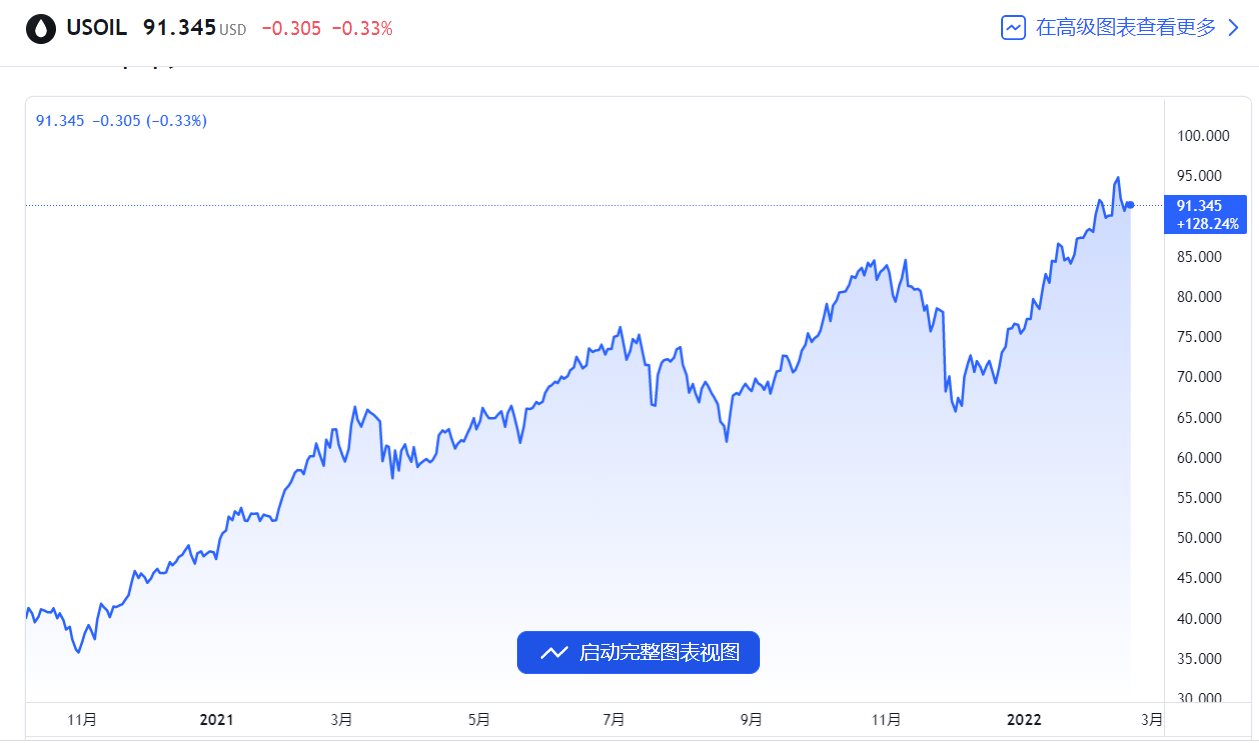Viewport: 1259px width, 743px height.
Task: Click the chart legend value 91.345 −0.305 (−0.33%)
Action: click(121, 121)
